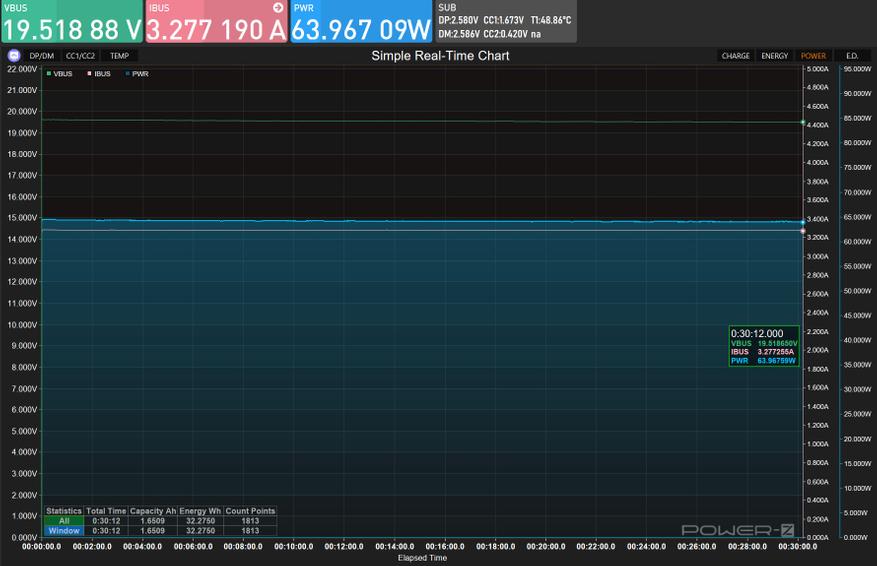Toggle the VBUS legend marker

(x=49, y=74)
